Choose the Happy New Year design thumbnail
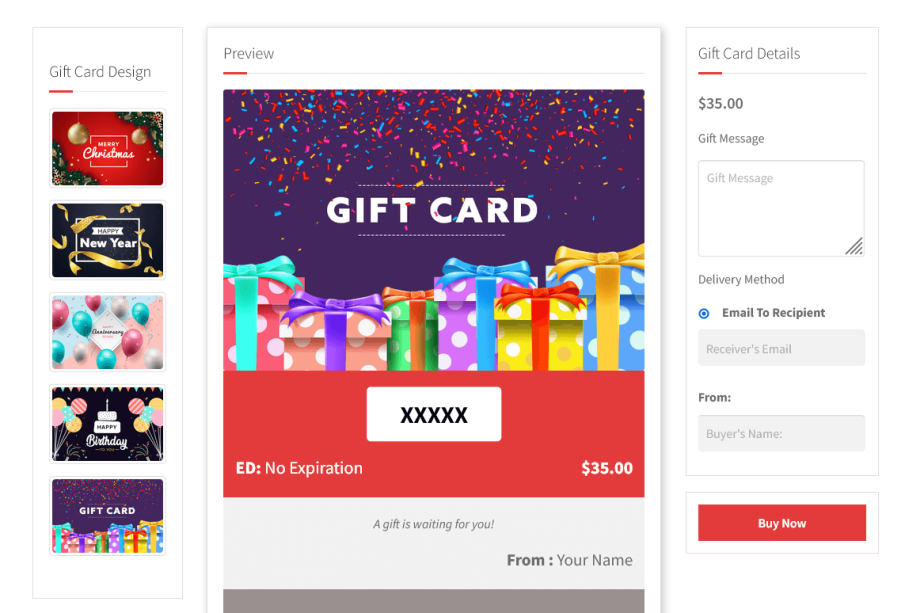905x613 pixels. 107,240
